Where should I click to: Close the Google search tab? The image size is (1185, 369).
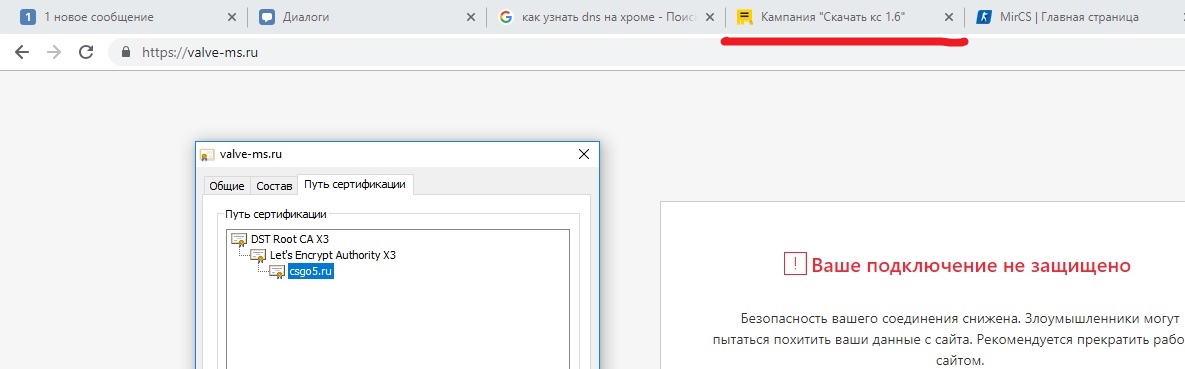click(x=709, y=17)
